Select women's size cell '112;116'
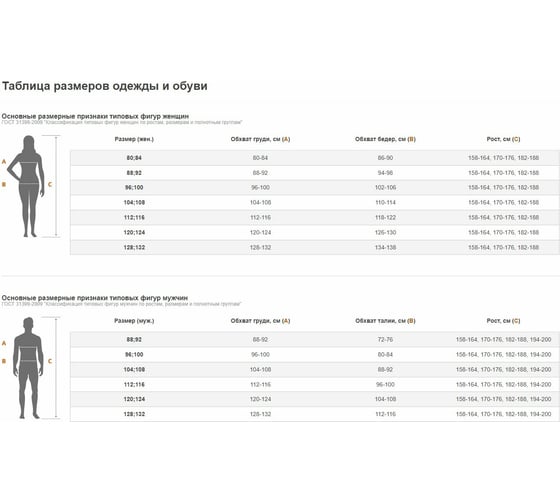This screenshot has height=504, width=560. click(134, 218)
